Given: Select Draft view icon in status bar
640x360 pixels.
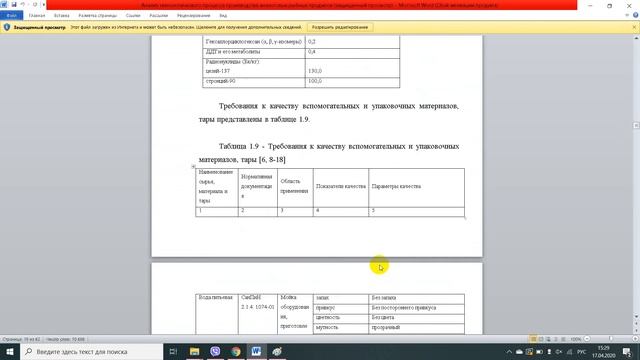Looking at the screenshot, I should click(x=563, y=339).
